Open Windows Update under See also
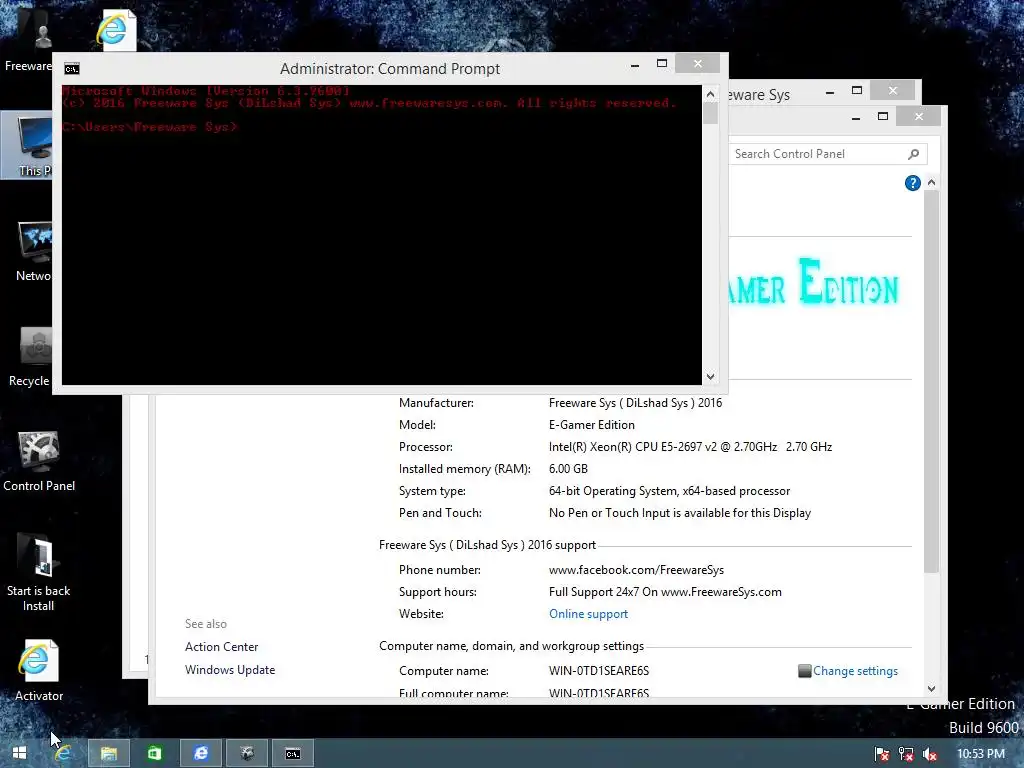The width and height of the screenshot is (1024, 768). coord(230,669)
